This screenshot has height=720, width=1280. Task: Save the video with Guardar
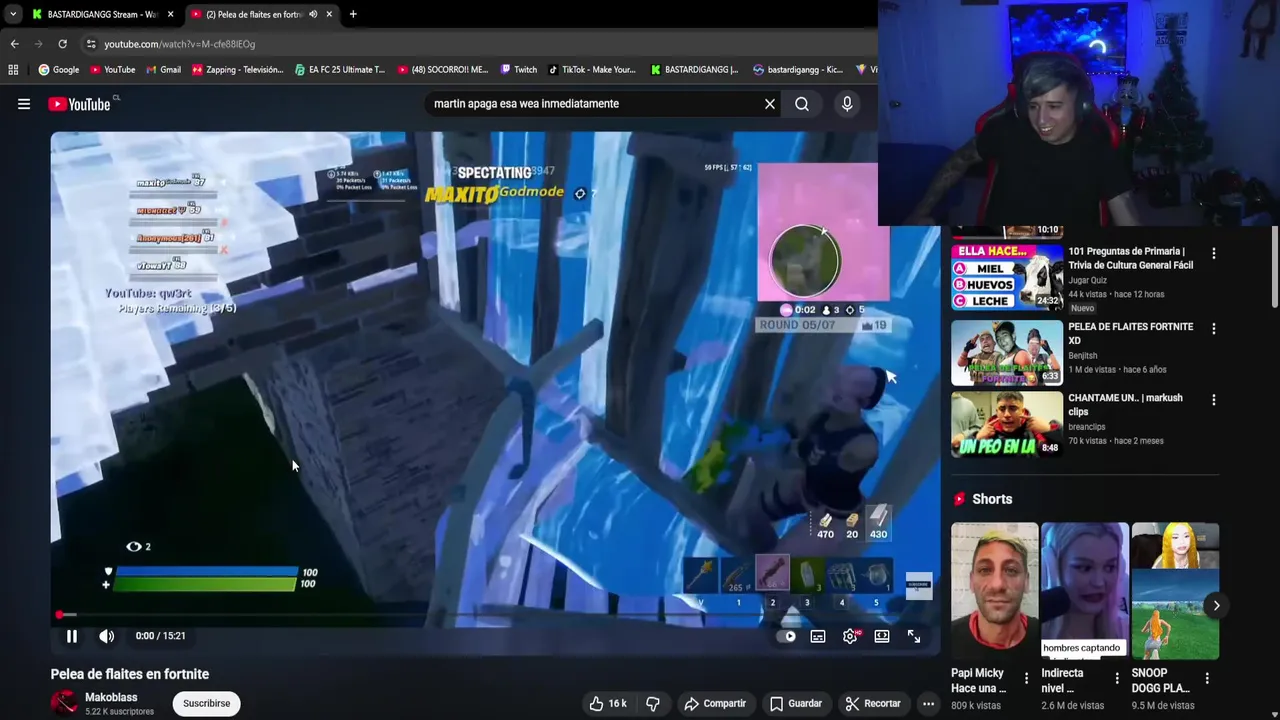(795, 704)
